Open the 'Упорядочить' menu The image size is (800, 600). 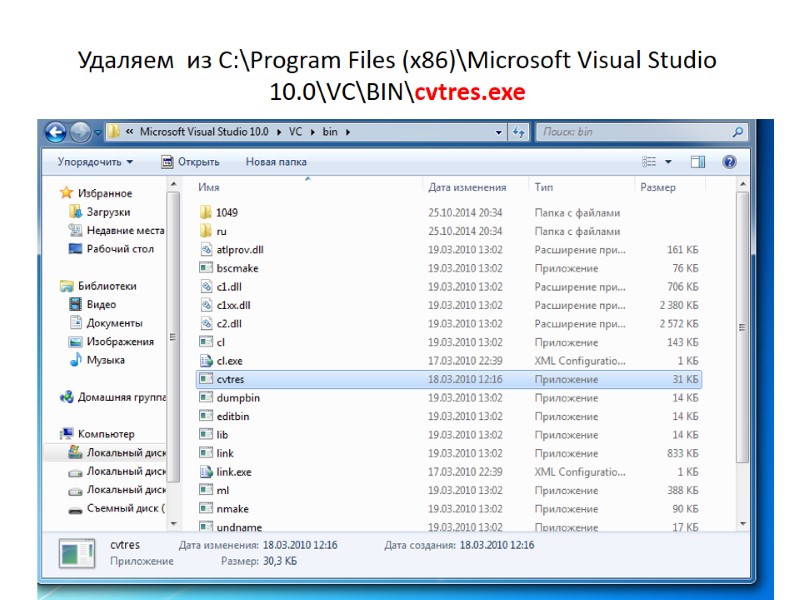tap(95, 162)
